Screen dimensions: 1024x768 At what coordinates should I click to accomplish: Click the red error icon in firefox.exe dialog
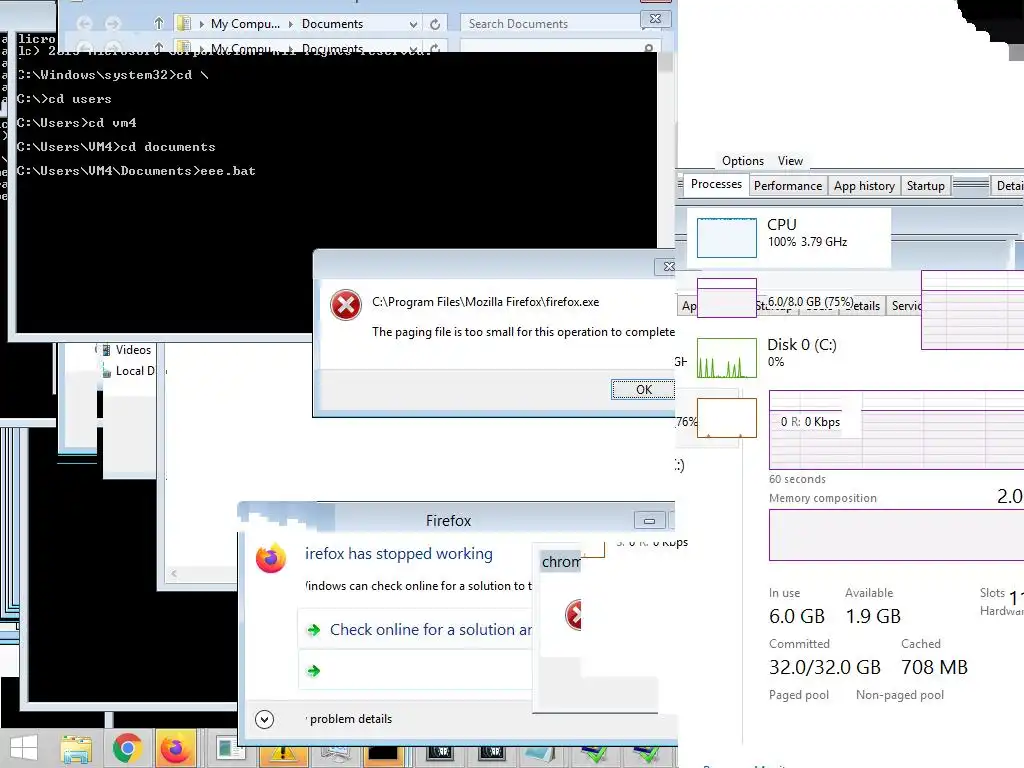345,305
